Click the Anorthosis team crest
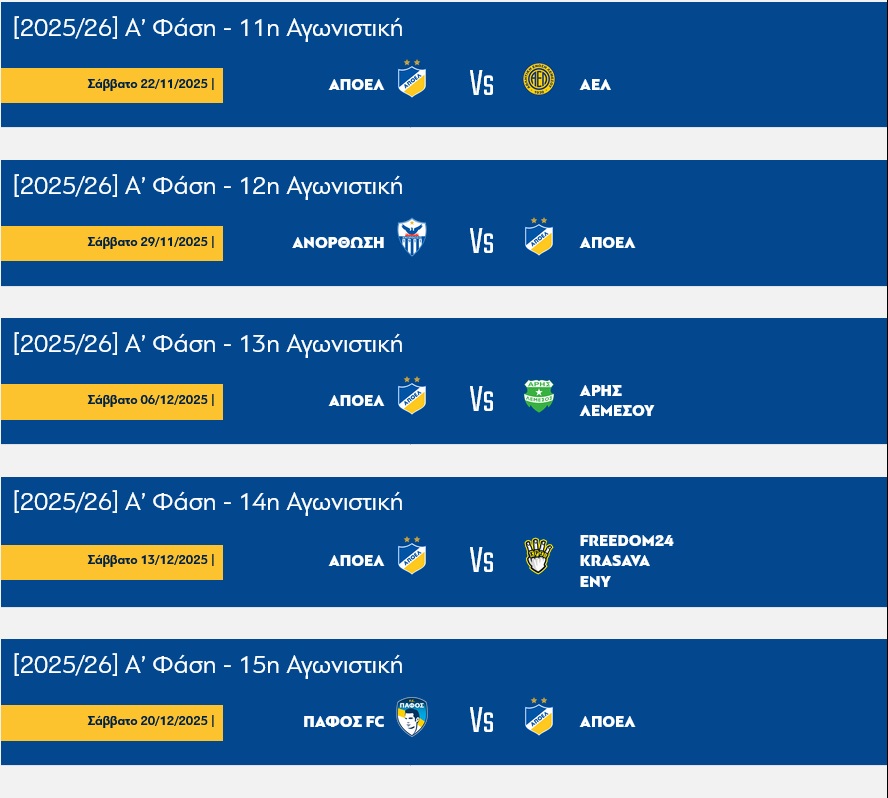The height and width of the screenshot is (798, 888). pyautogui.click(x=412, y=238)
